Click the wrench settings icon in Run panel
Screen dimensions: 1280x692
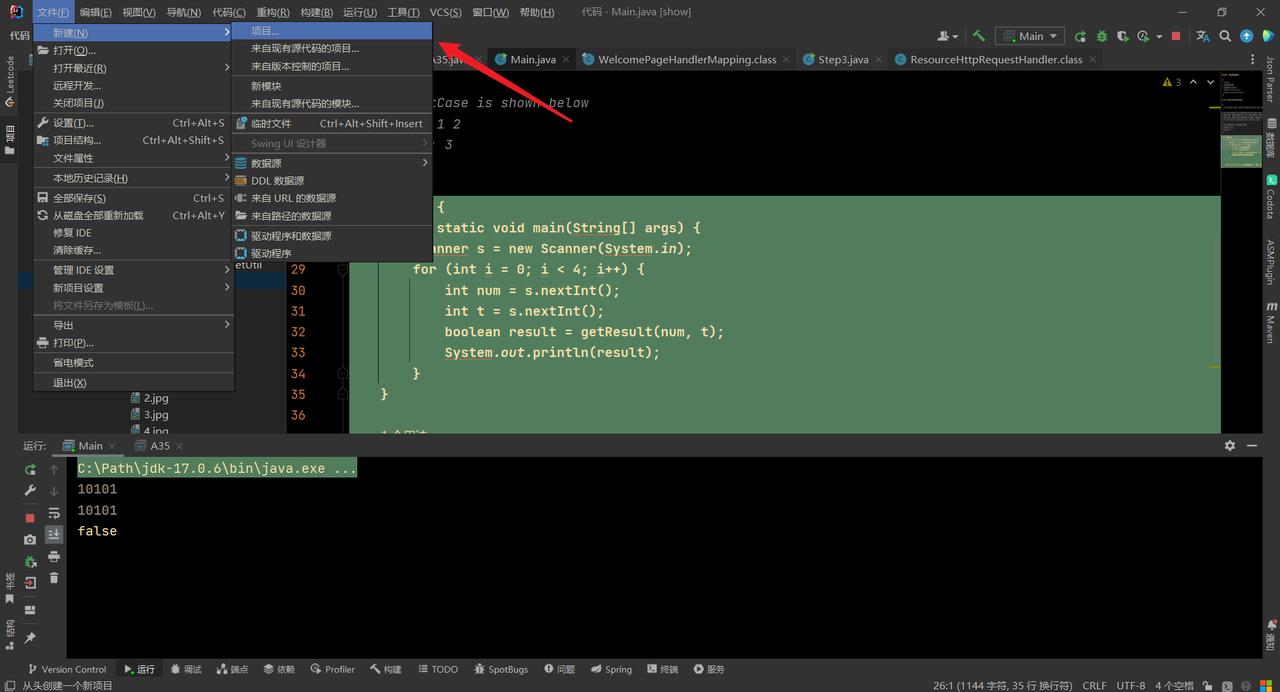(x=30, y=490)
